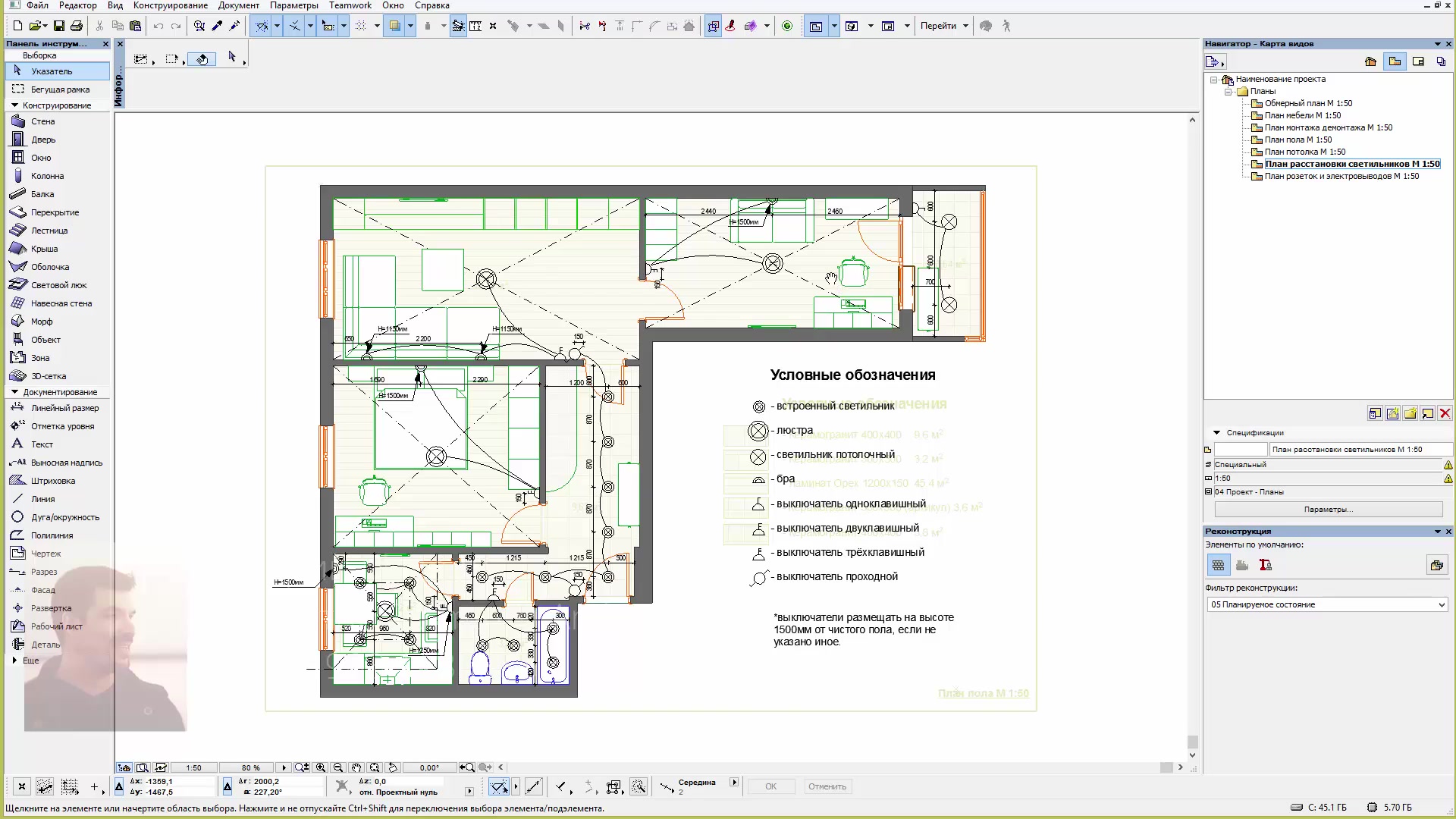Click the vertical scrollbar down arrow
The image size is (1456, 819).
pos(1192,755)
